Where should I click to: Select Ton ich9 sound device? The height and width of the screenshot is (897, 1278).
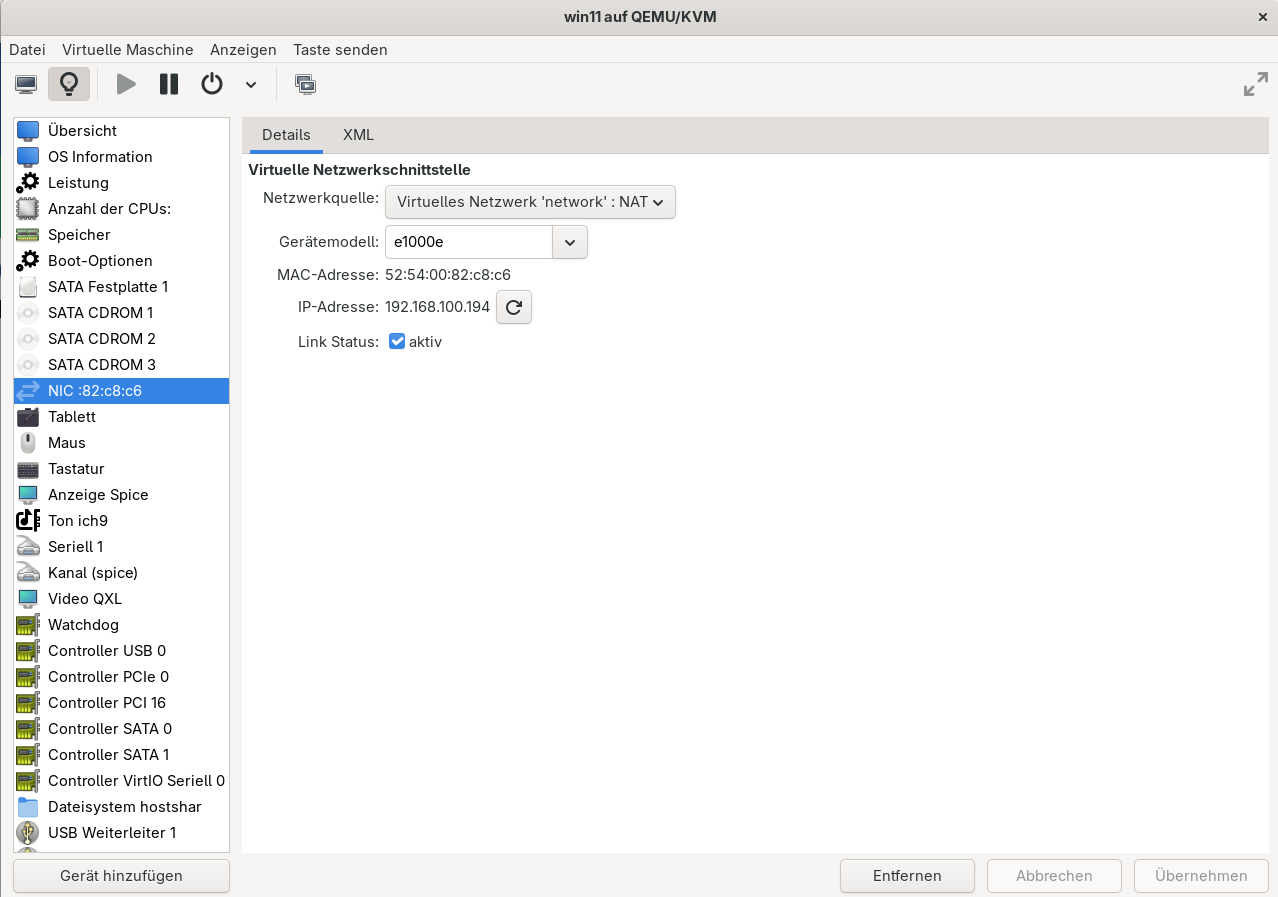click(121, 521)
